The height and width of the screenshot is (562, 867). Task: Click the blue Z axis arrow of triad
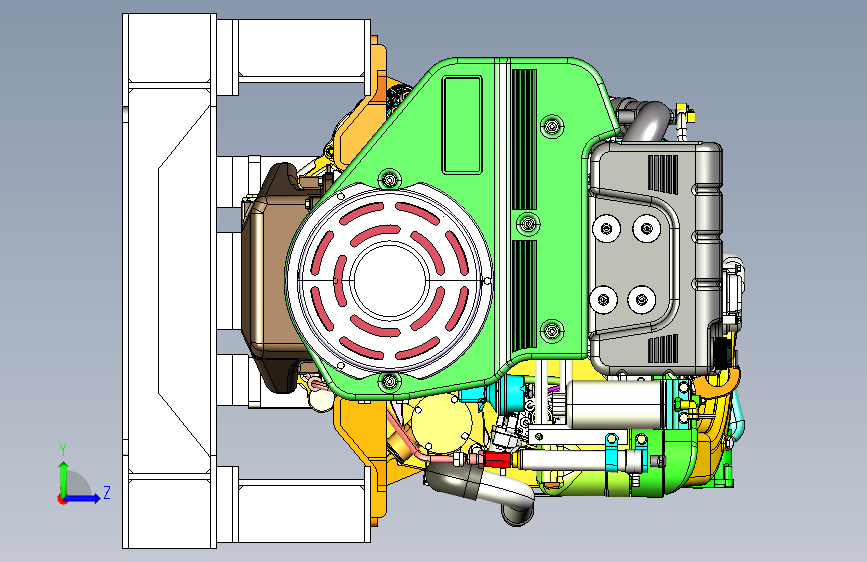pos(83,498)
